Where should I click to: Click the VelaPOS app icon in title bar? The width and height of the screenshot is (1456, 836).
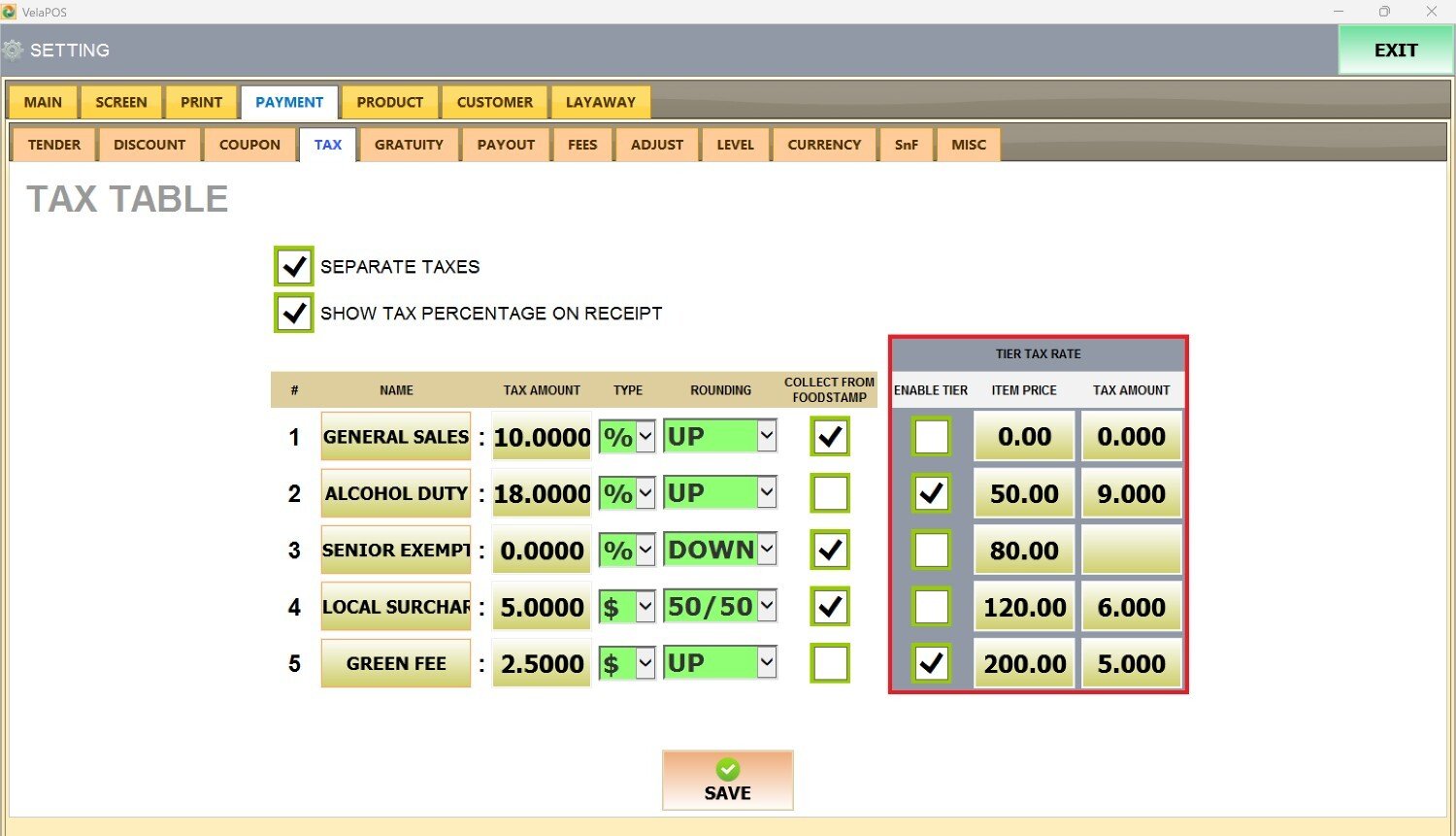[x=10, y=12]
